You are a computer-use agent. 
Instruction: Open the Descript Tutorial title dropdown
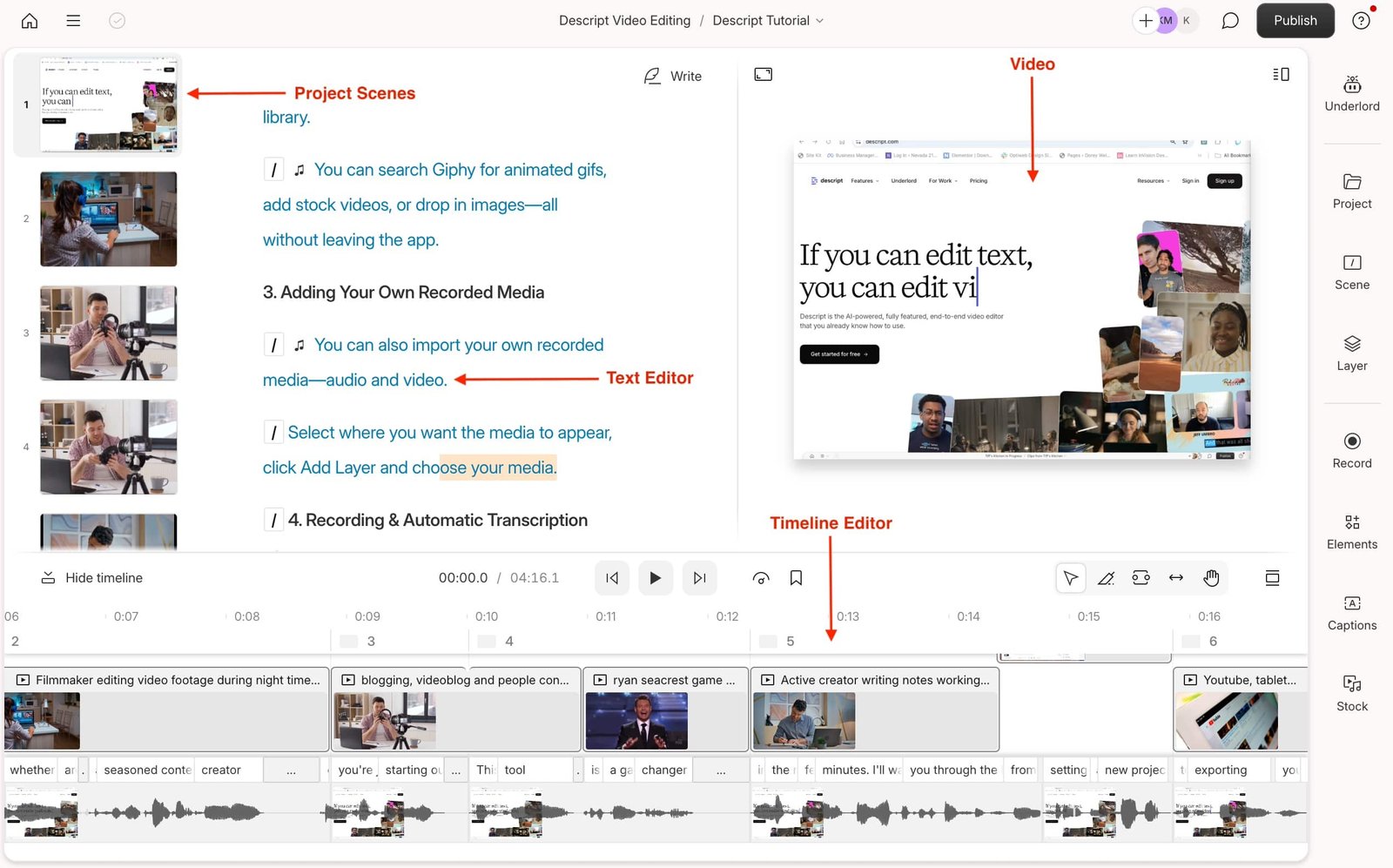point(768,21)
